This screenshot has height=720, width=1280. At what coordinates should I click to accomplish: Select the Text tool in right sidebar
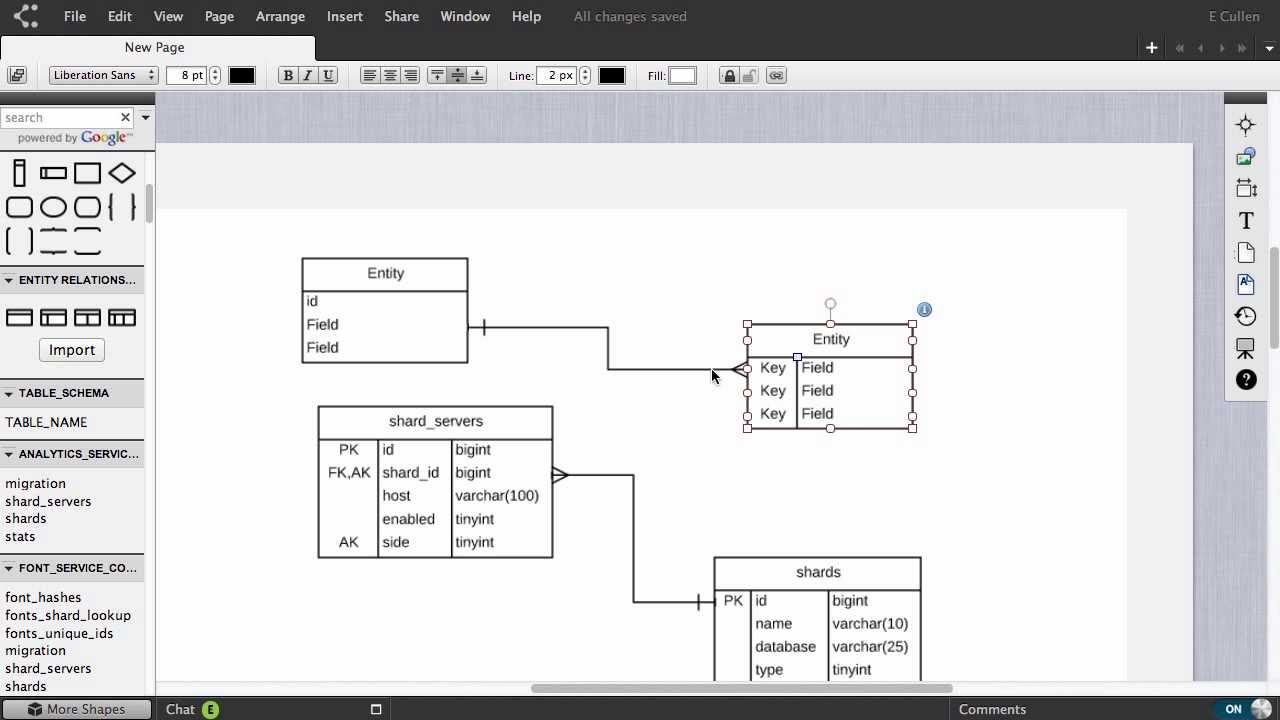pyautogui.click(x=1245, y=220)
